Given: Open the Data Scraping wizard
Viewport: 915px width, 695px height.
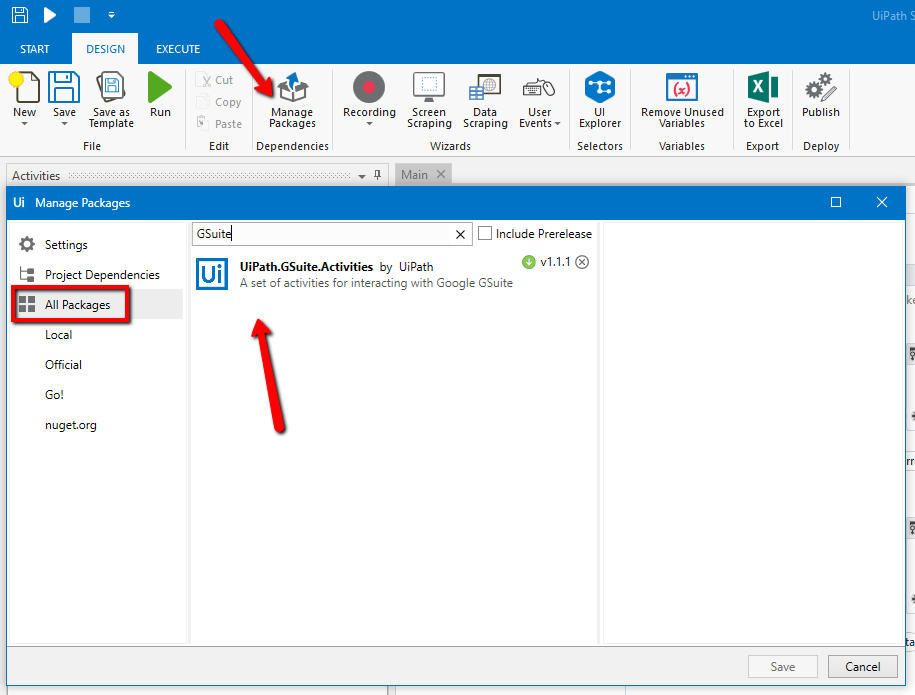Looking at the screenshot, I should coord(485,101).
